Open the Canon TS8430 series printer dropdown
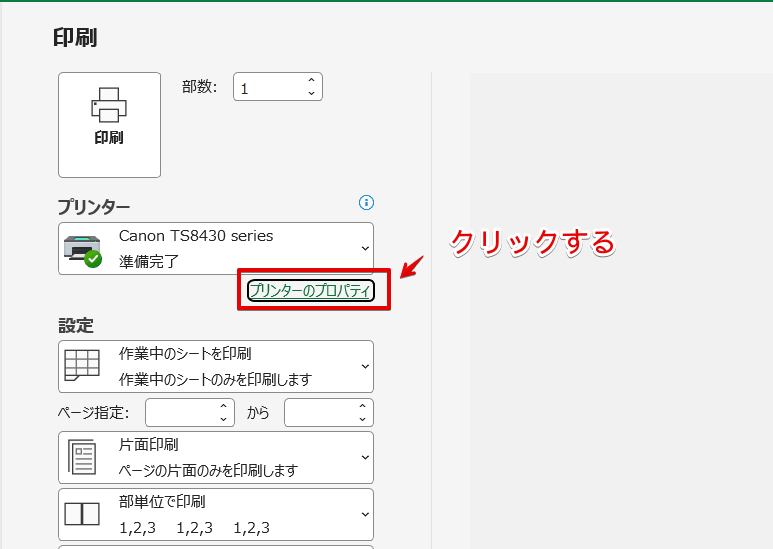Image resolution: width=773 pixels, height=549 pixels. 216,248
